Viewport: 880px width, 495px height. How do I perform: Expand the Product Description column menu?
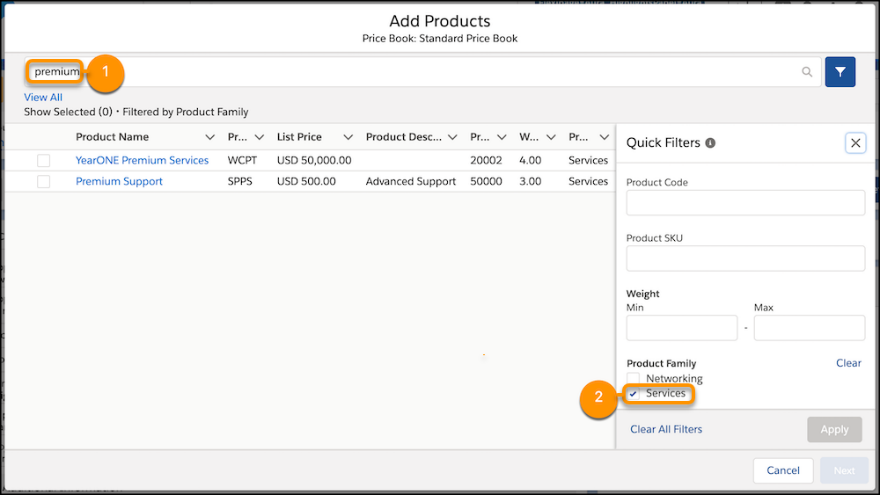[x=451, y=137]
